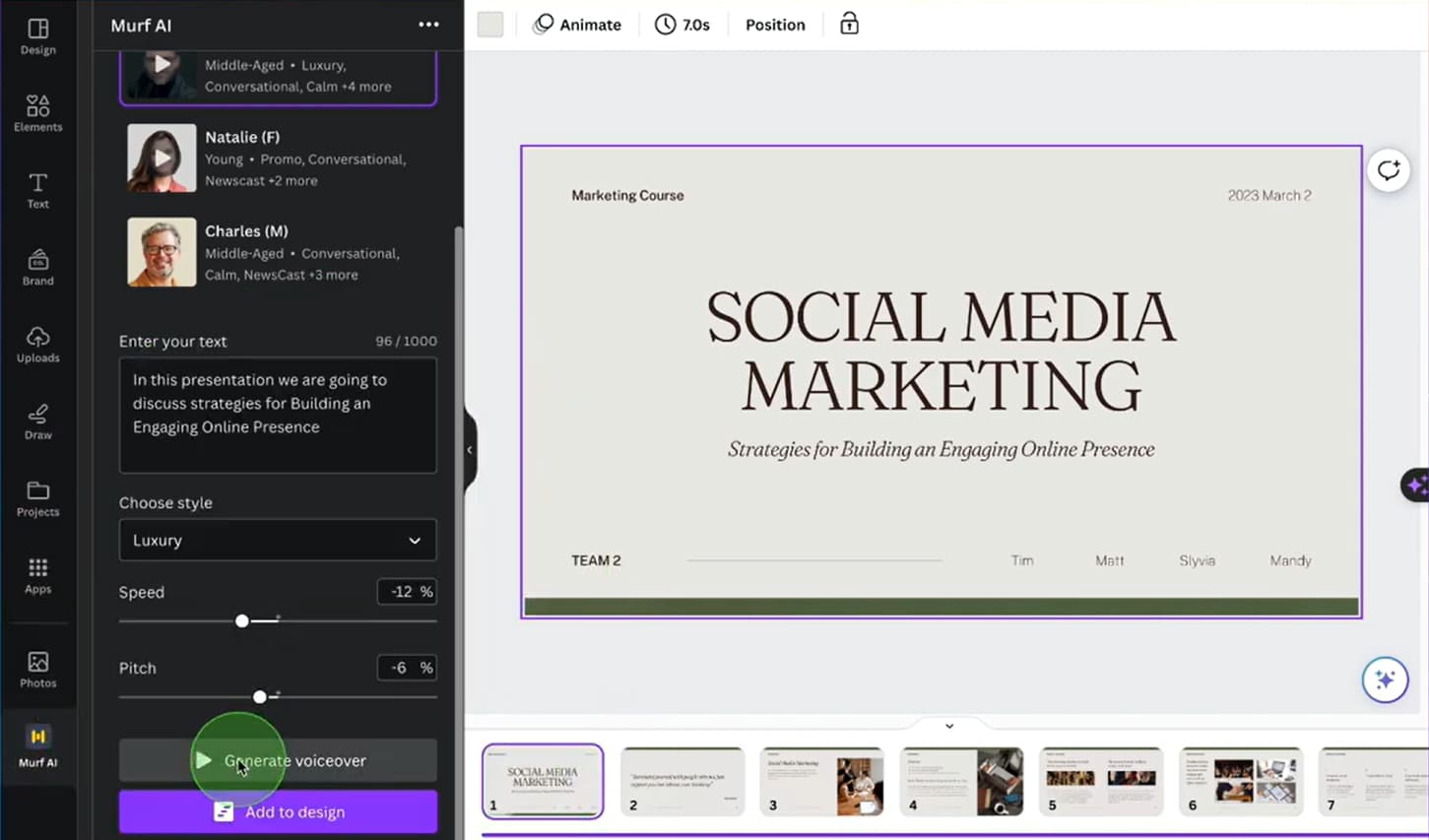Select slide 7 thumbnail
Screen dimensions: 1429x840
pos(1374,781)
